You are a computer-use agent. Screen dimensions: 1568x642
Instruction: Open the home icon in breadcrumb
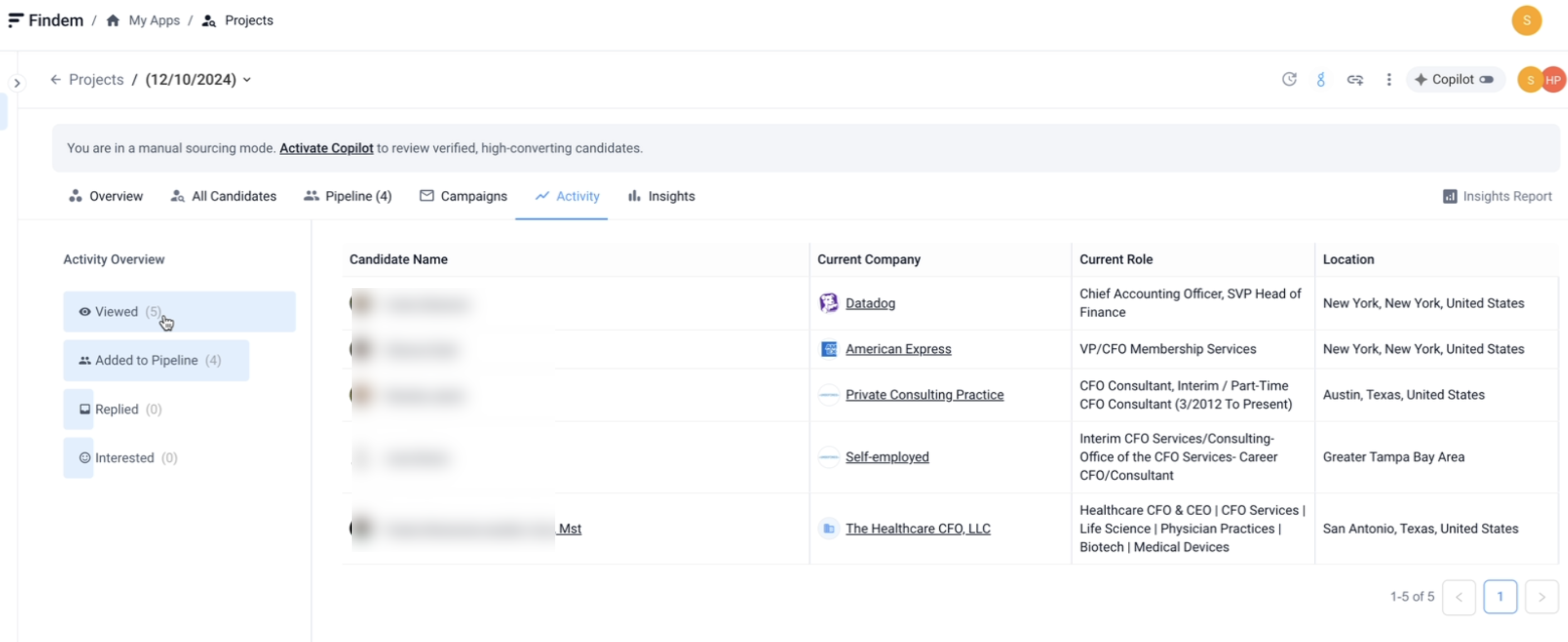[x=112, y=21]
